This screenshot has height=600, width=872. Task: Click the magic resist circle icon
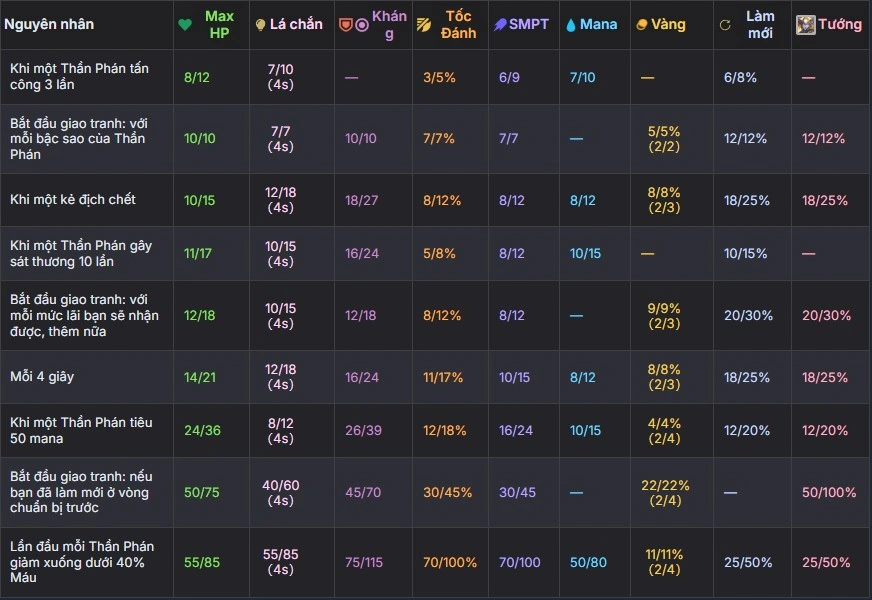click(362, 24)
